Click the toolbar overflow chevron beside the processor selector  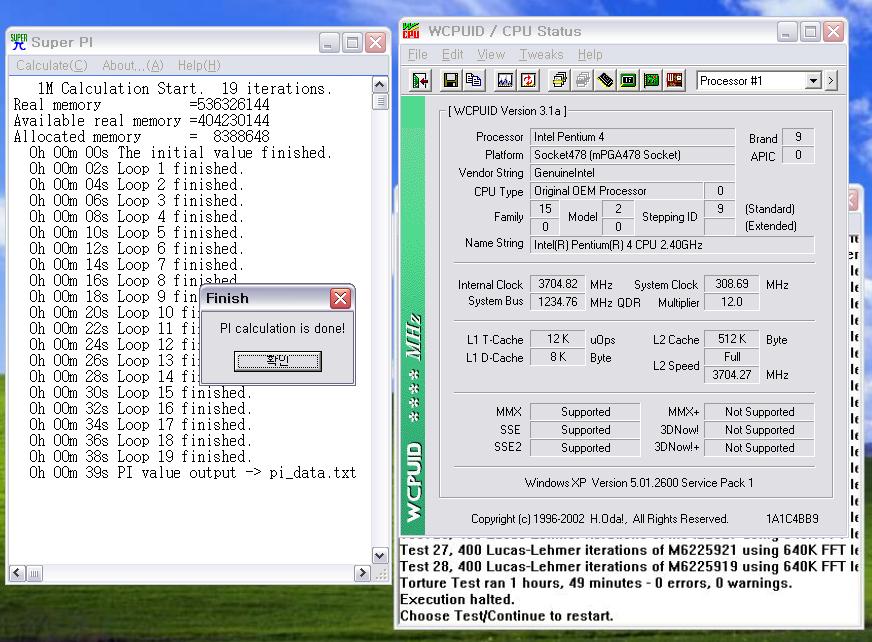(x=831, y=81)
